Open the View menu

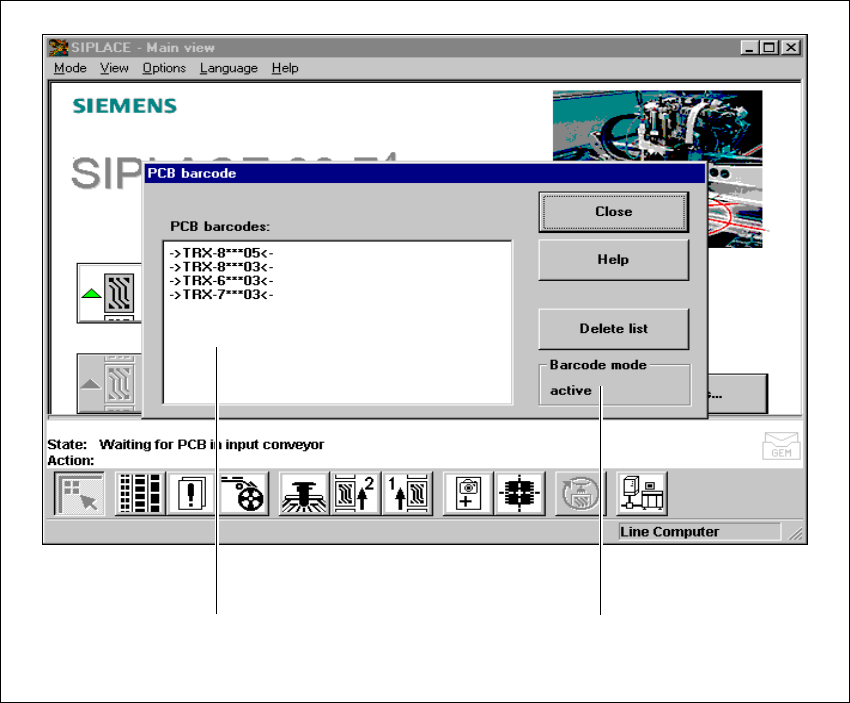[x=114, y=68]
